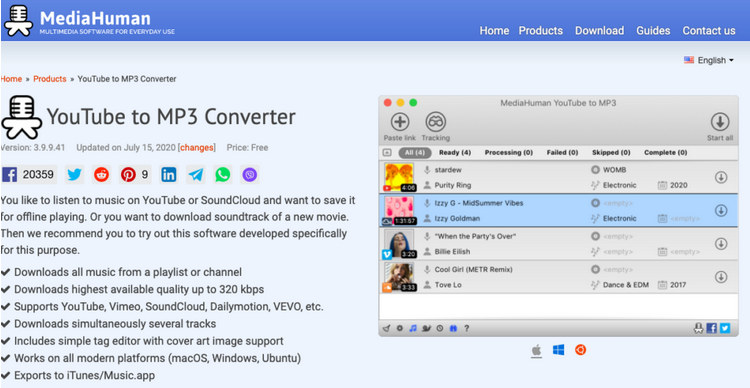Open Home in the top navigation

coord(494,31)
